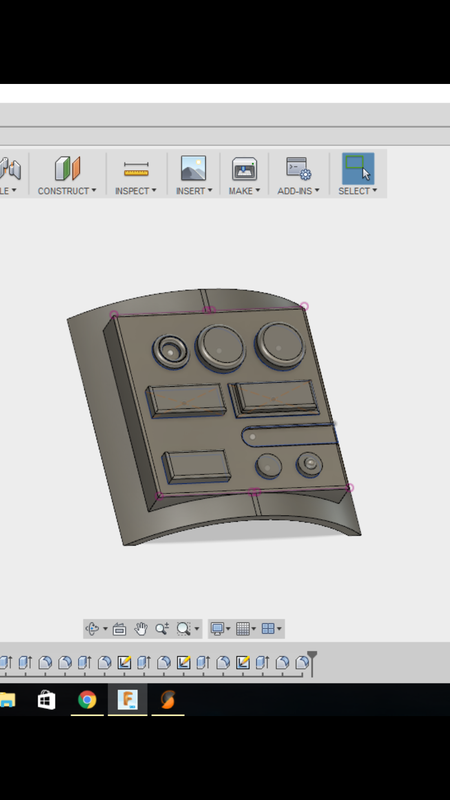Open the Construct plane tool icon
The width and height of the screenshot is (450, 800).
coord(67,168)
